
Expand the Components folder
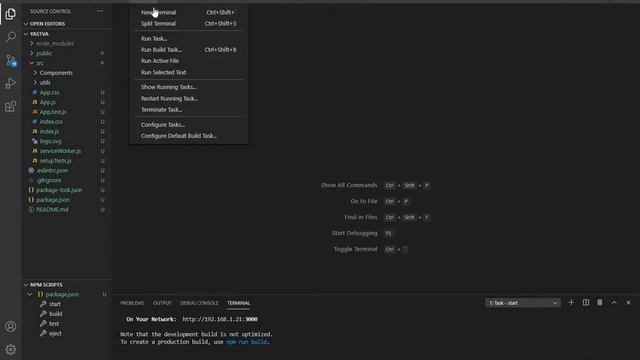pos(56,73)
